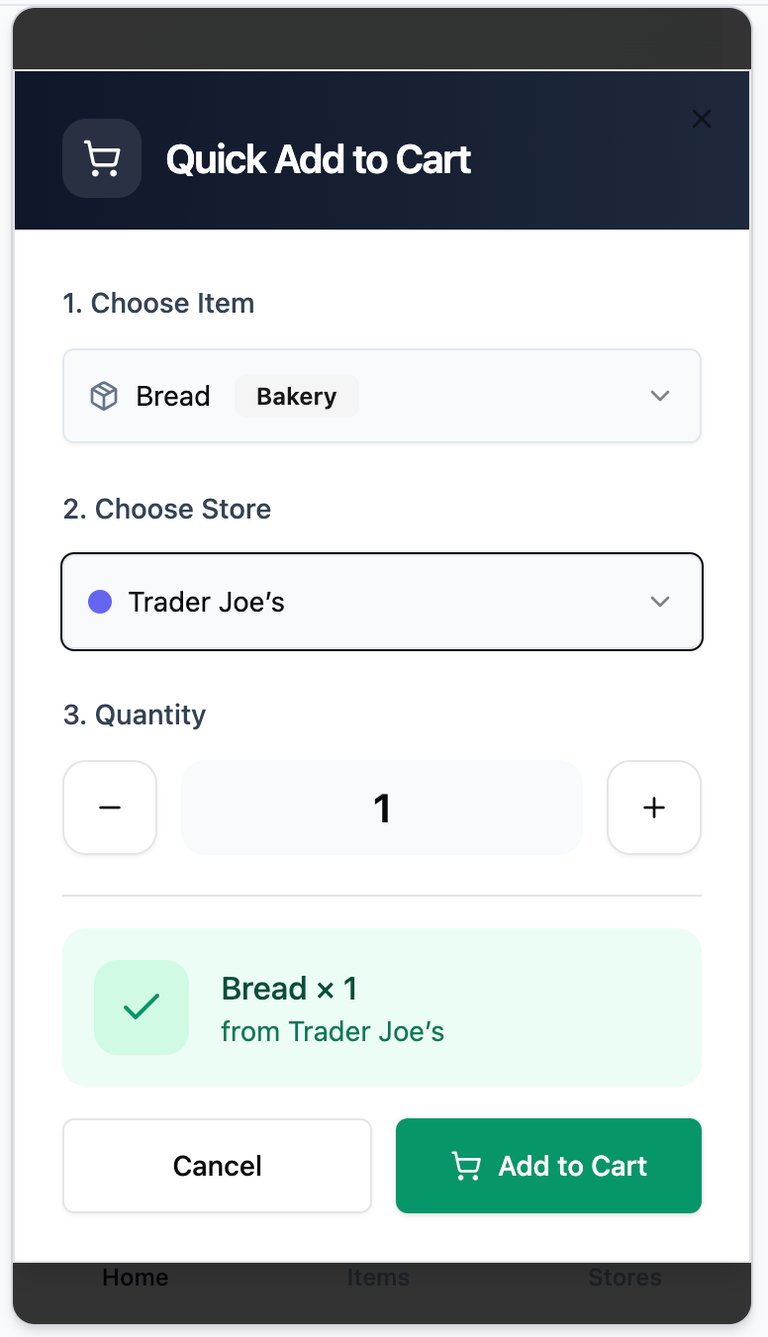The height and width of the screenshot is (1337, 768).
Task: Click the cart icon in dialog header
Action: tap(102, 159)
